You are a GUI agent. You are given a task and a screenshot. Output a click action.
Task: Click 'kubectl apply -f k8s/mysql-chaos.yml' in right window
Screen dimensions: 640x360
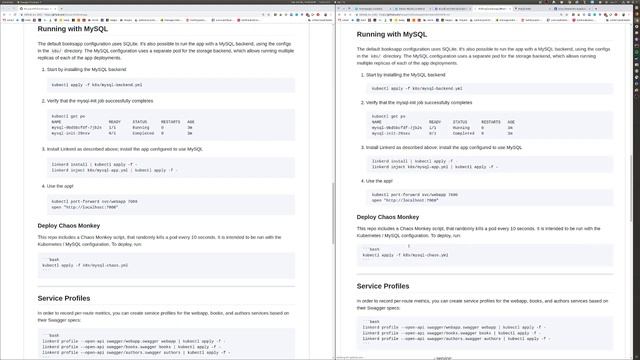coord(405,255)
